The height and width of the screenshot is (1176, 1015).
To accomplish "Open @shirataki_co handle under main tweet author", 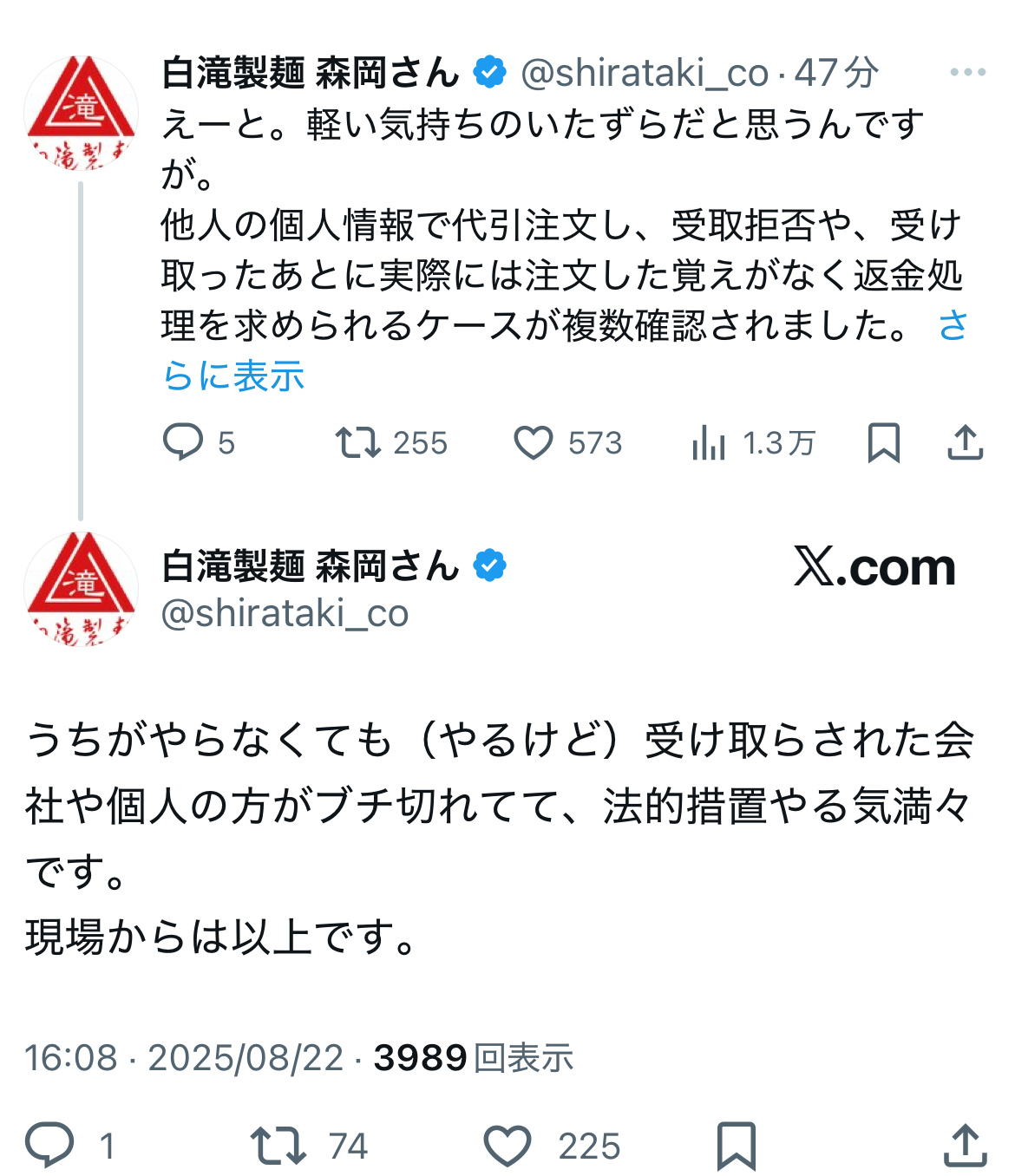I will pos(285,613).
